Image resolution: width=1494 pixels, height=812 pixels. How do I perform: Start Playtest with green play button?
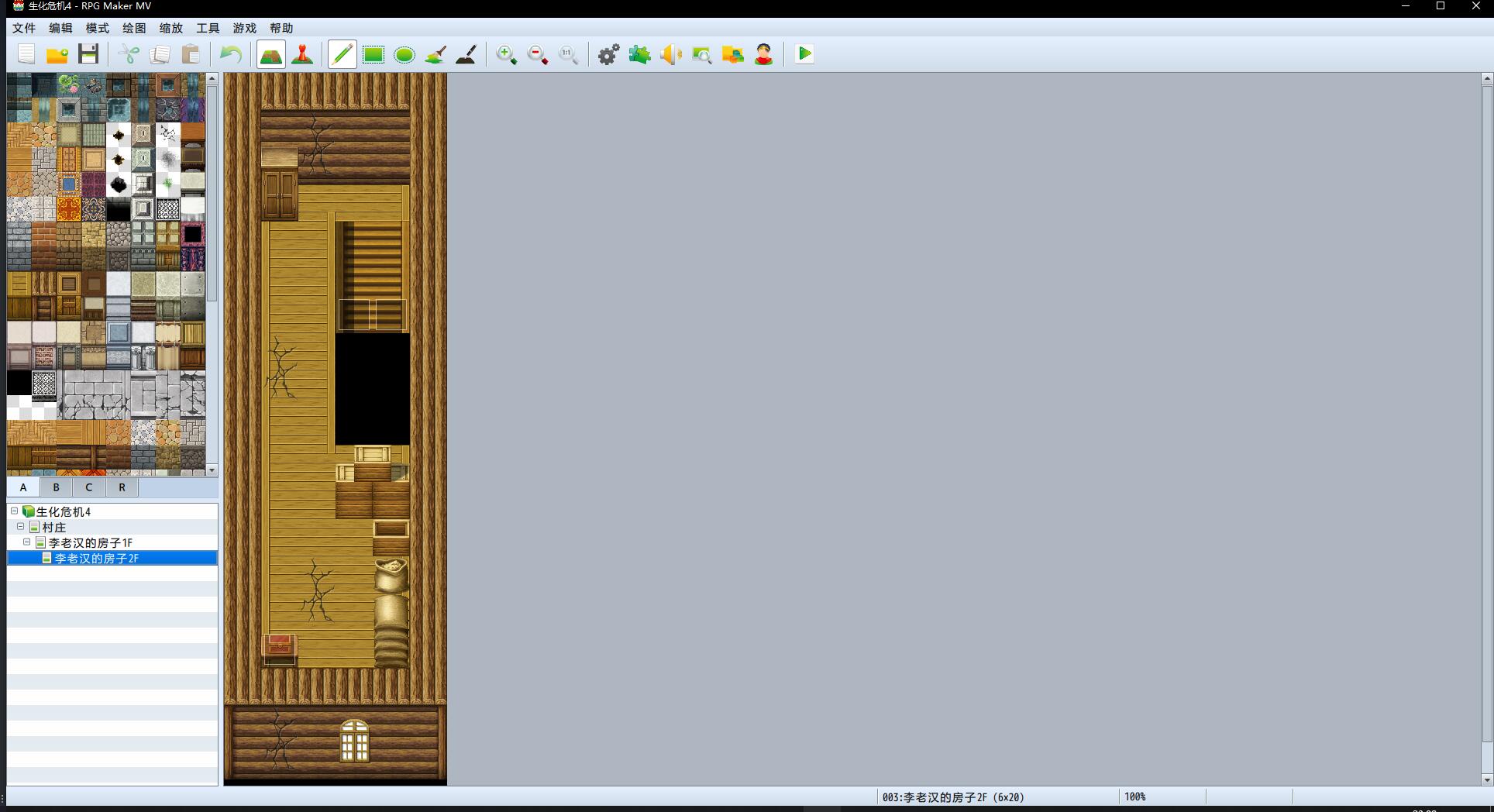click(x=804, y=54)
